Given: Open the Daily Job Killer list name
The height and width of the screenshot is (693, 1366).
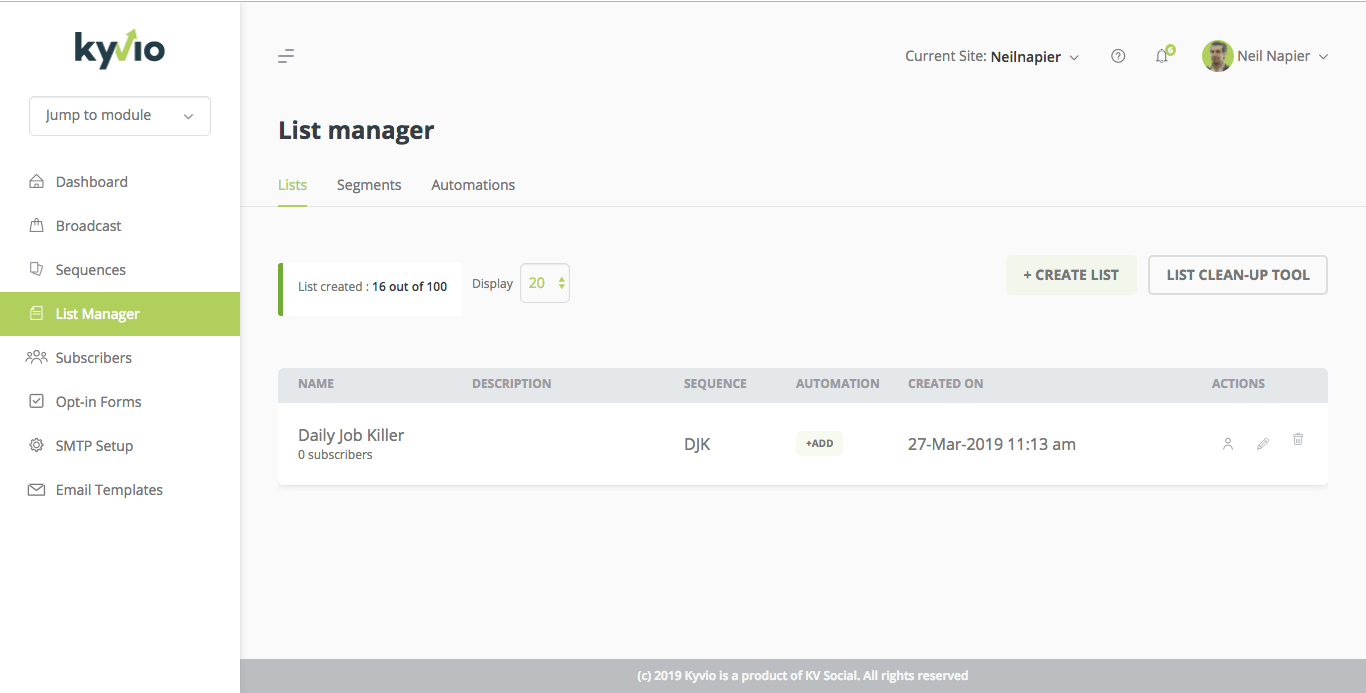Looking at the screenshot, I should pyautogui.click(x=351, y=435).
